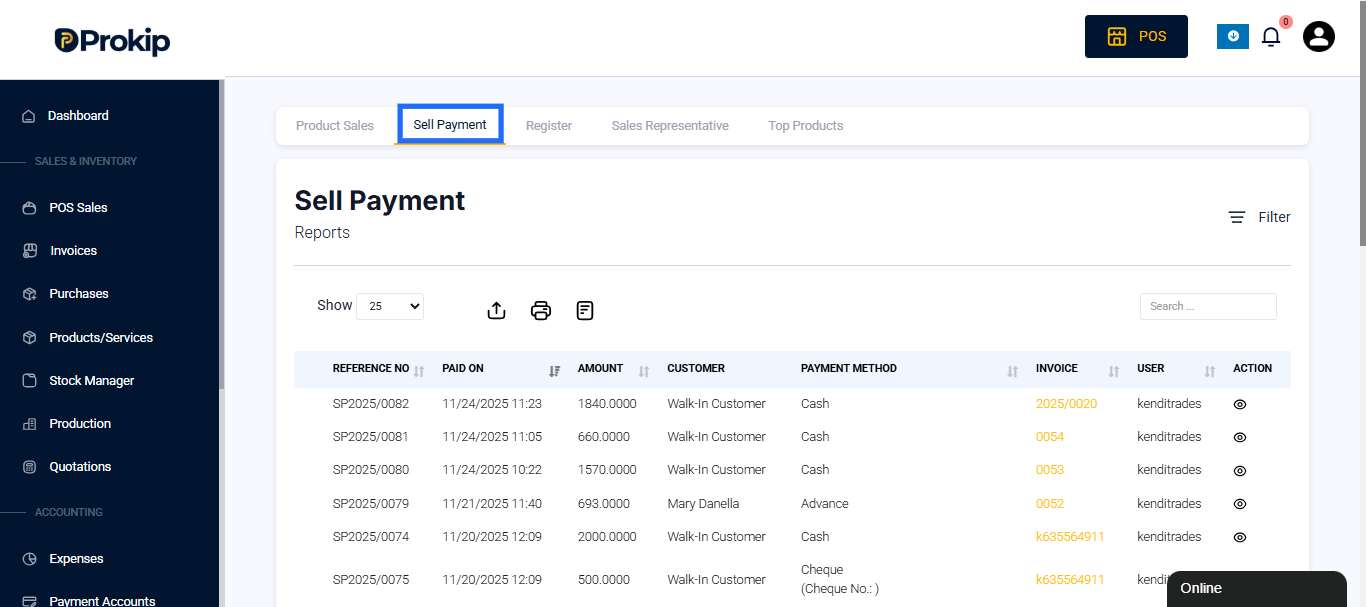
Task: Click the Stock Manager icon
Action: click(29, 381)
